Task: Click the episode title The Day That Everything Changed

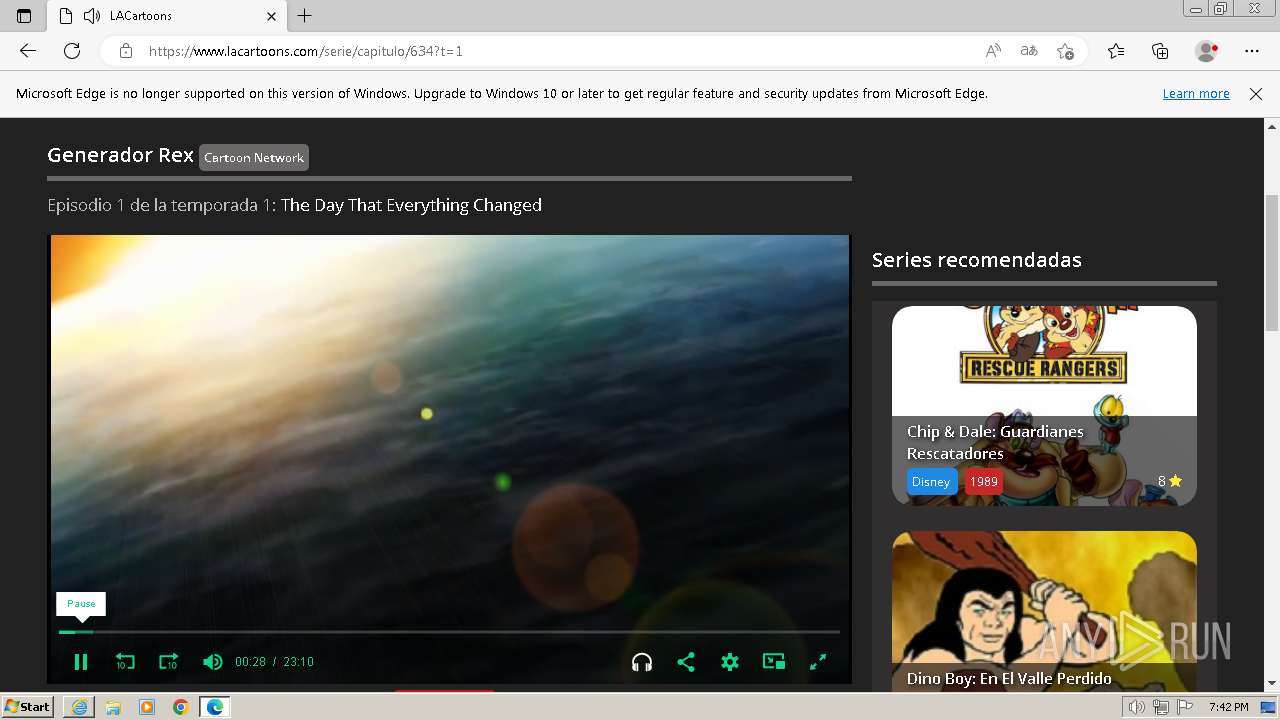Action: click(411, 205)
